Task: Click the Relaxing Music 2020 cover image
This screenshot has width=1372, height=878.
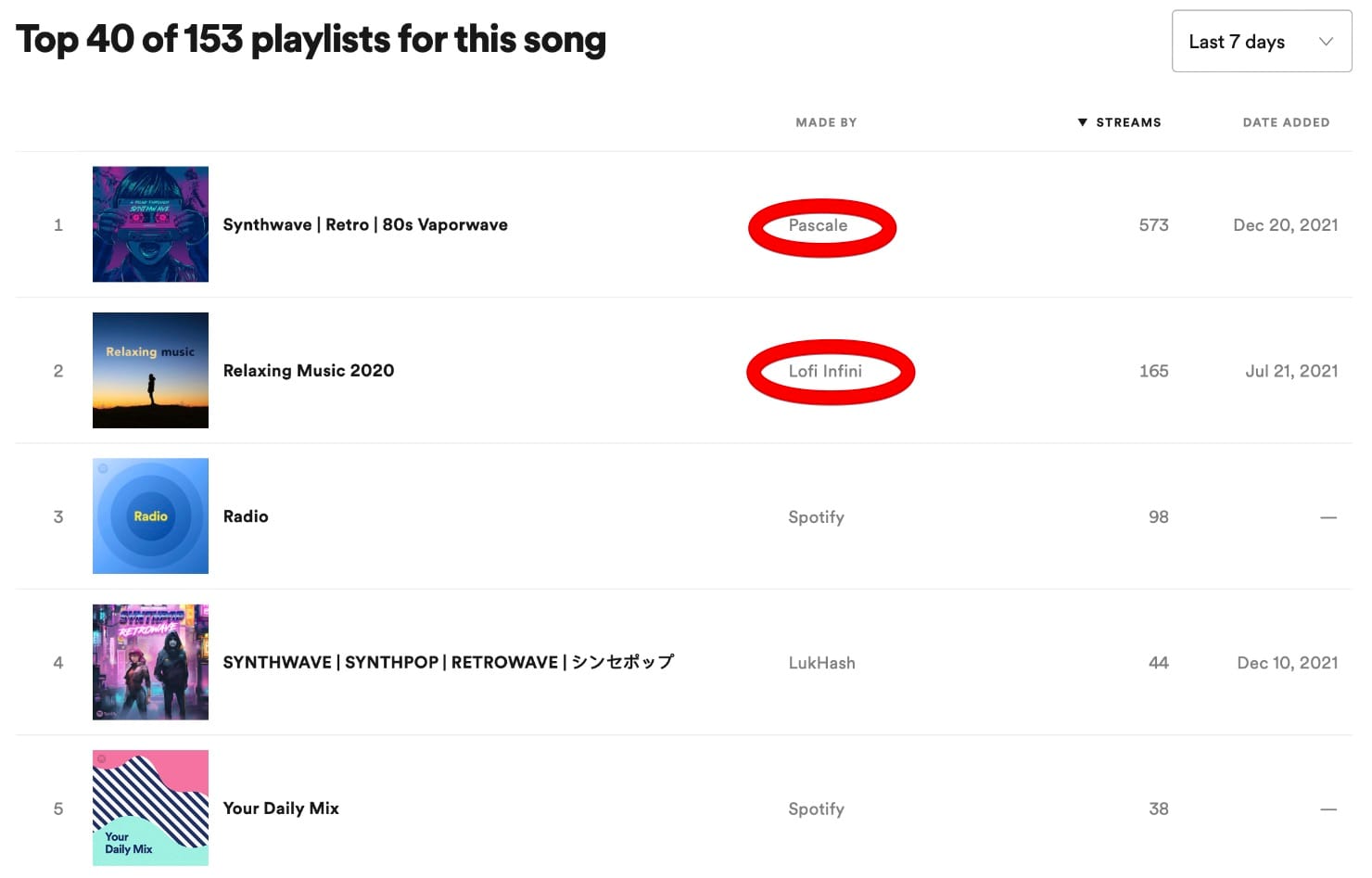Action: [x=150, y=370]
